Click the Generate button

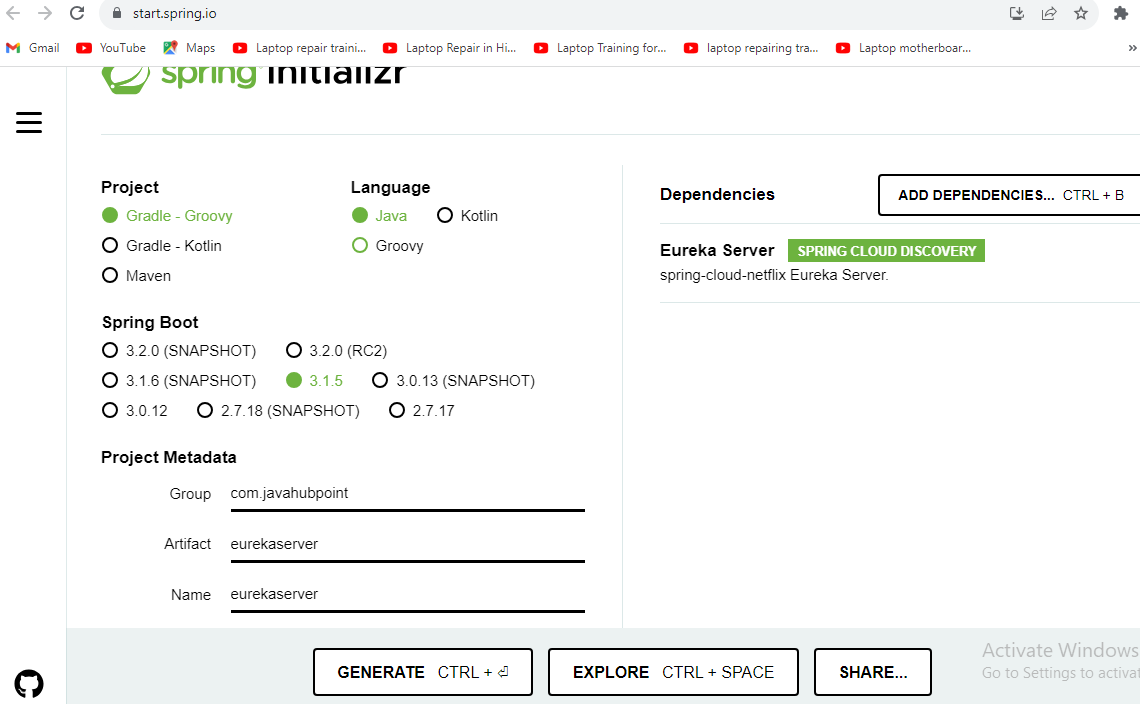click(x=422, y=672)
